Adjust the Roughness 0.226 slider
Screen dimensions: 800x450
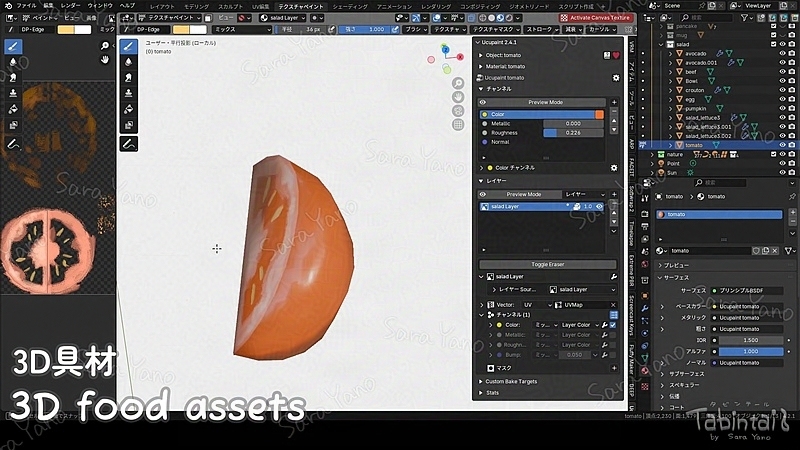click(x=573, y=133)
